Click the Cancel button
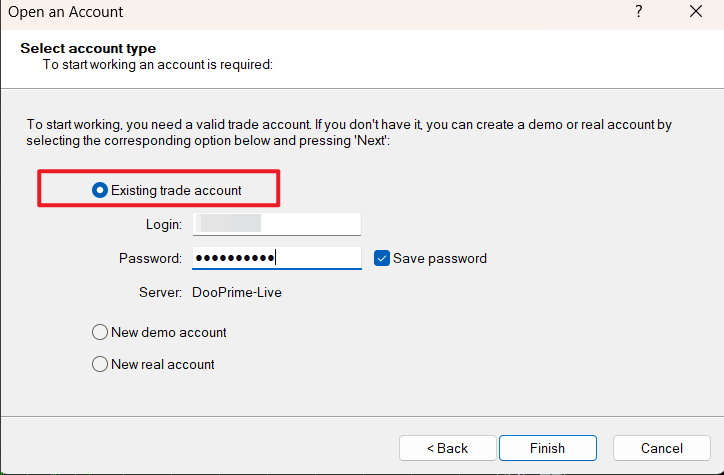The height and width of the screenshot is (475, 724). [x=662, y=448]
